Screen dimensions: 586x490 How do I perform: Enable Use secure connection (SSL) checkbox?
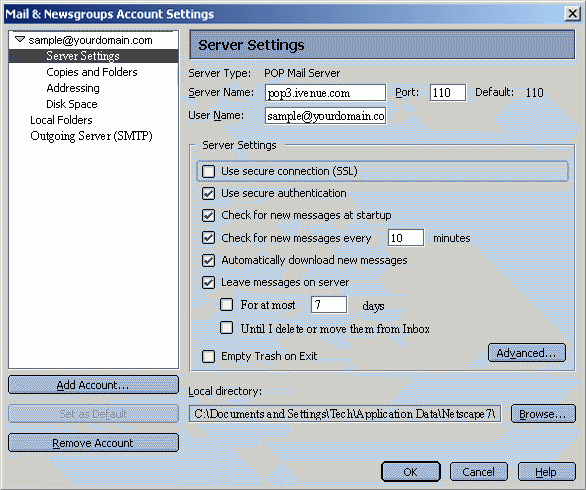coord(209,172)
